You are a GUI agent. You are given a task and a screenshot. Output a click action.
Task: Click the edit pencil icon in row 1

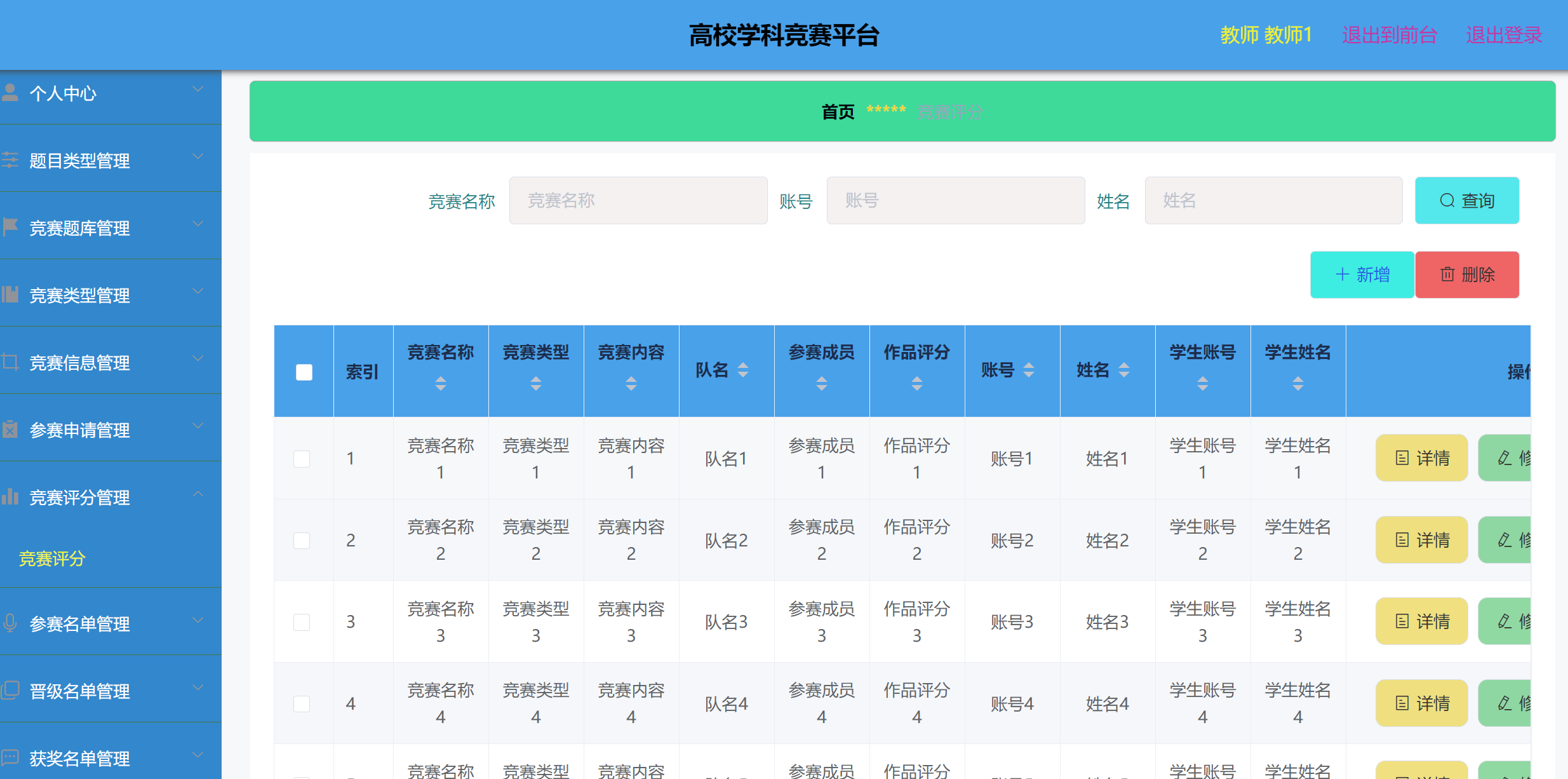(1504, 458)
